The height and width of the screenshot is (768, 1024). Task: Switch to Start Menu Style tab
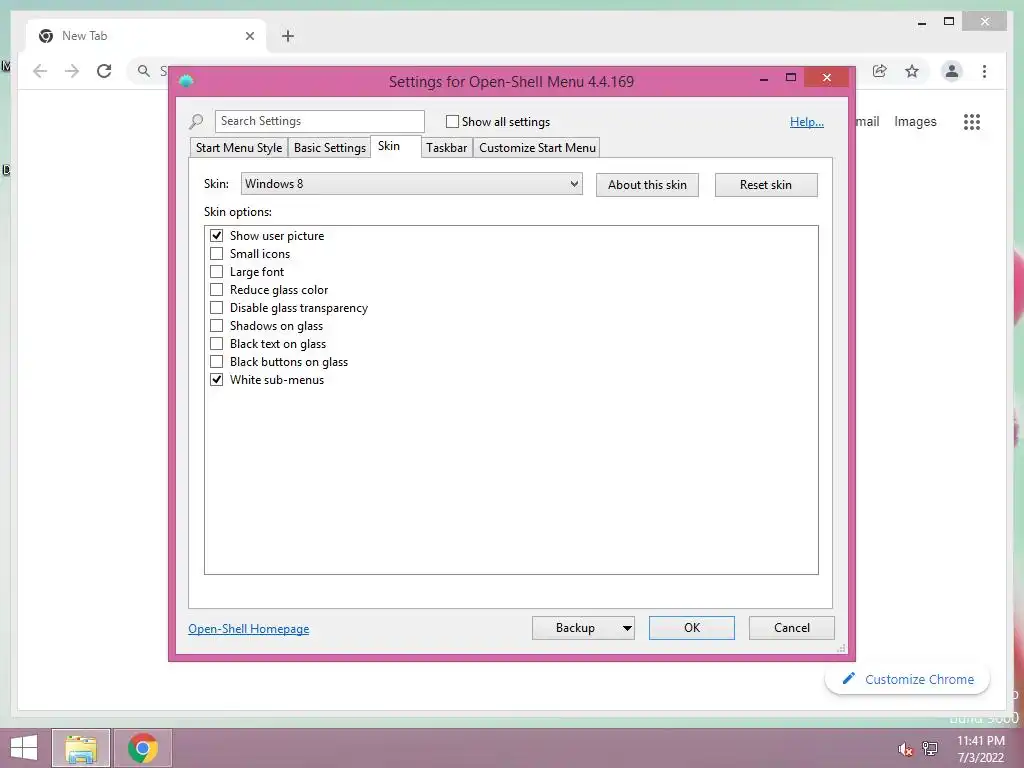coord(238,148)
